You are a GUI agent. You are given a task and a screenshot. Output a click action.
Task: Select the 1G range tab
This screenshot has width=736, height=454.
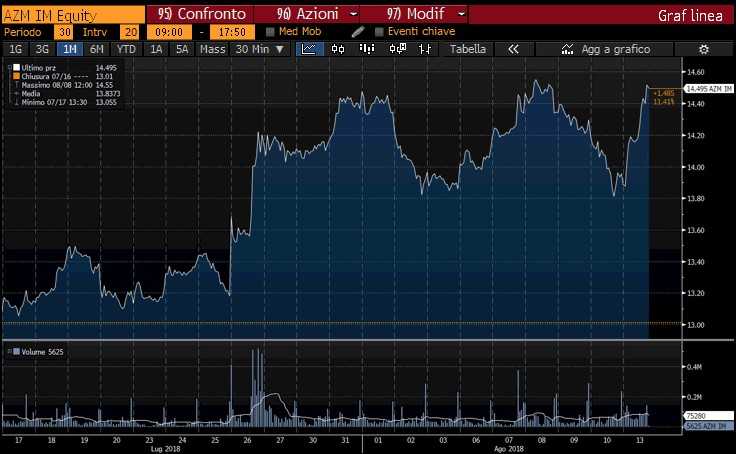pyautogui.click(x=15, y=49)
